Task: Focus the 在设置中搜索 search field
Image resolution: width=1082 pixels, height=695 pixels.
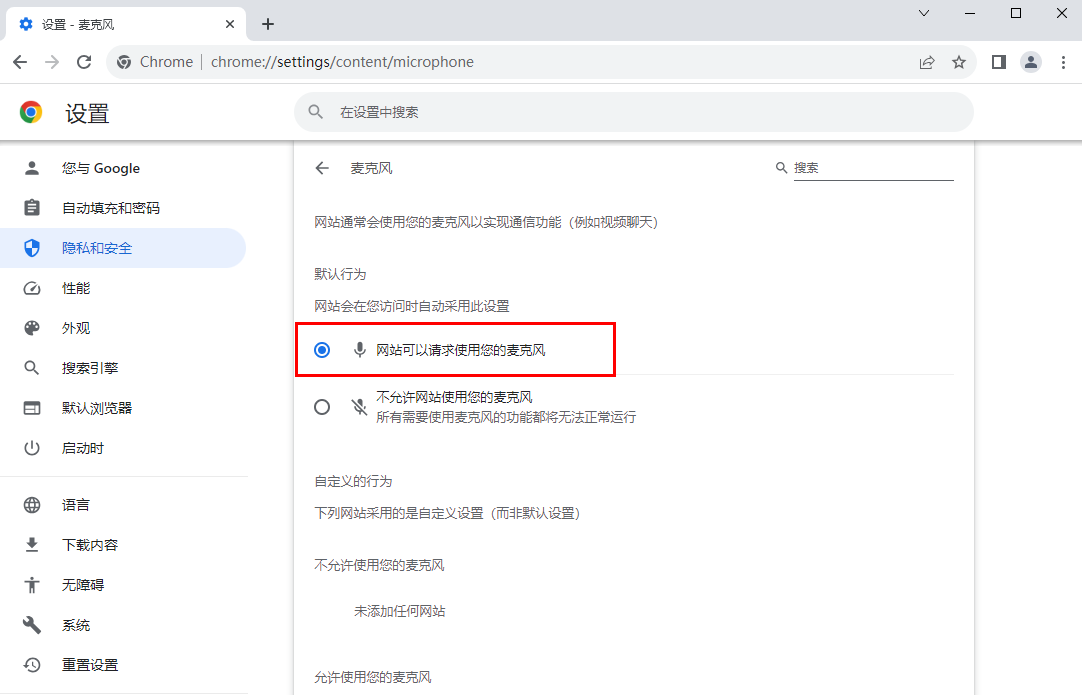Action: (633, 112)
